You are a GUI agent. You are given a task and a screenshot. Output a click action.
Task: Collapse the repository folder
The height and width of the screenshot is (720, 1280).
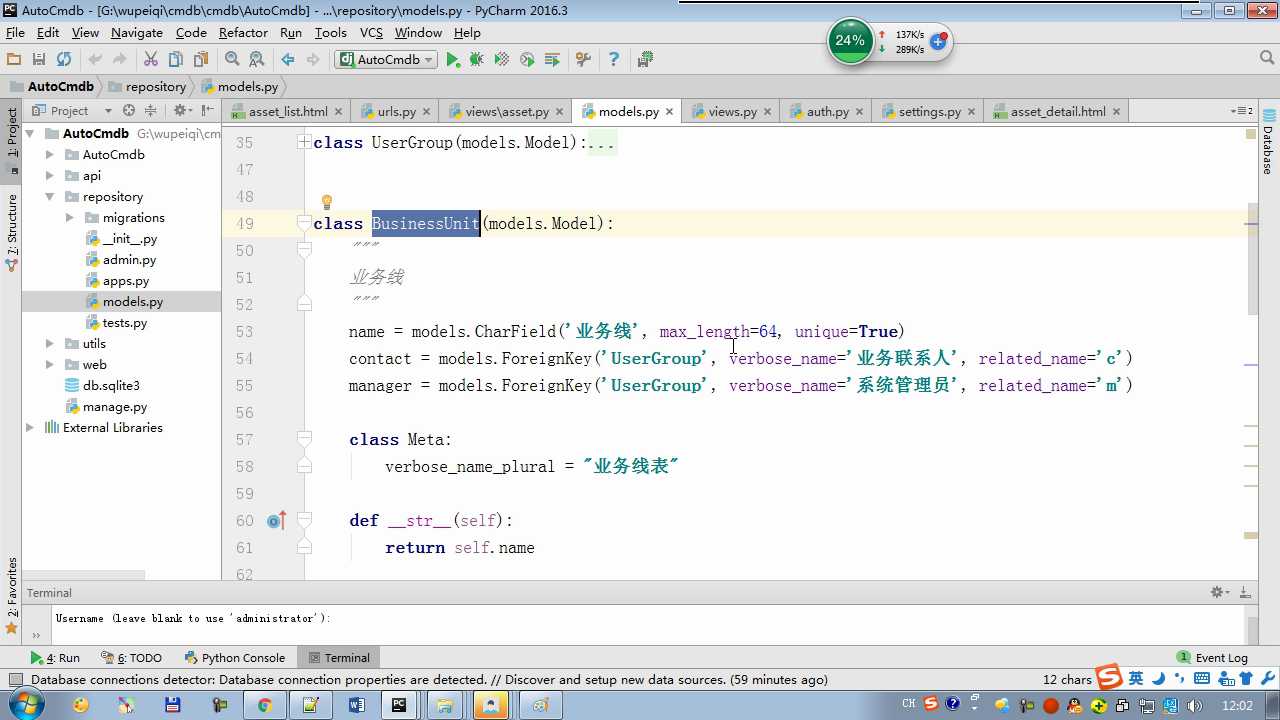tap(50, 197)
